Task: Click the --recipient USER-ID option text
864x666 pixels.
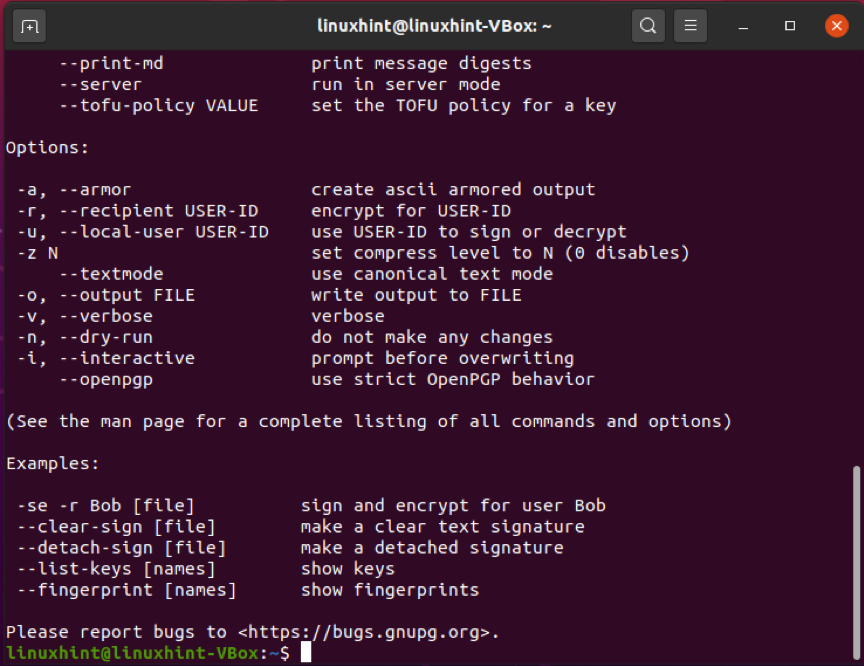Action: tap(159, 211)
